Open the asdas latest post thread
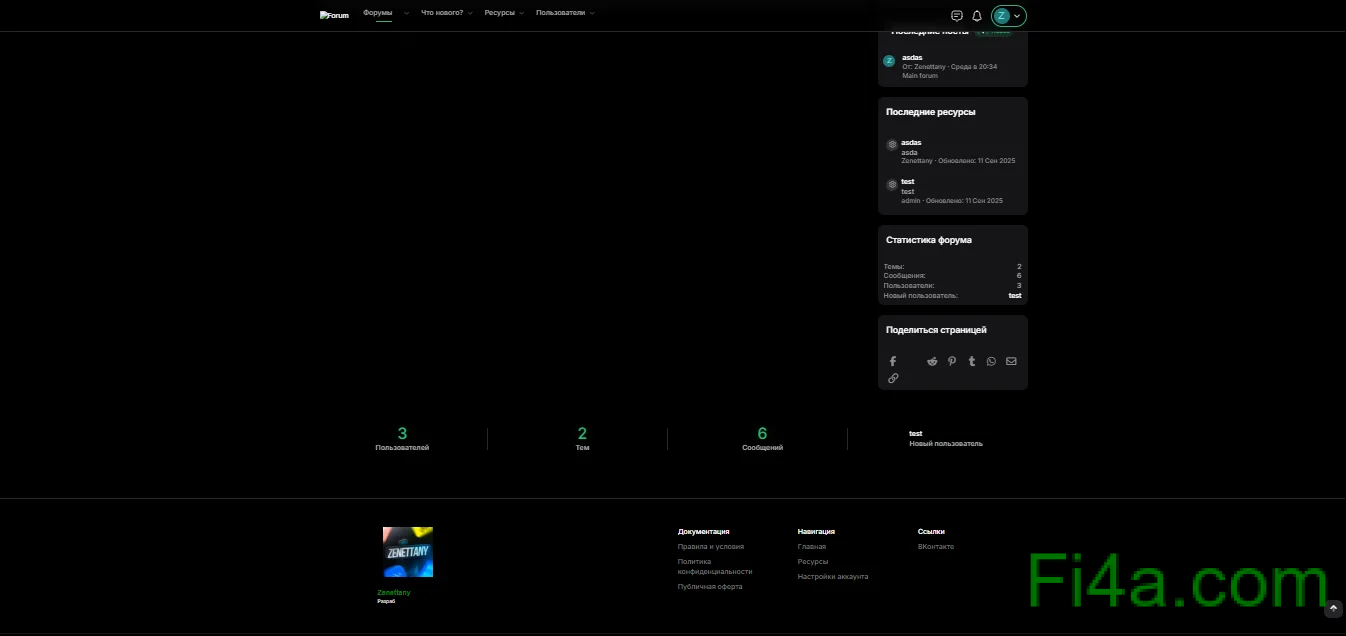This screenshot has height=636, width=1346. (911, 58)
